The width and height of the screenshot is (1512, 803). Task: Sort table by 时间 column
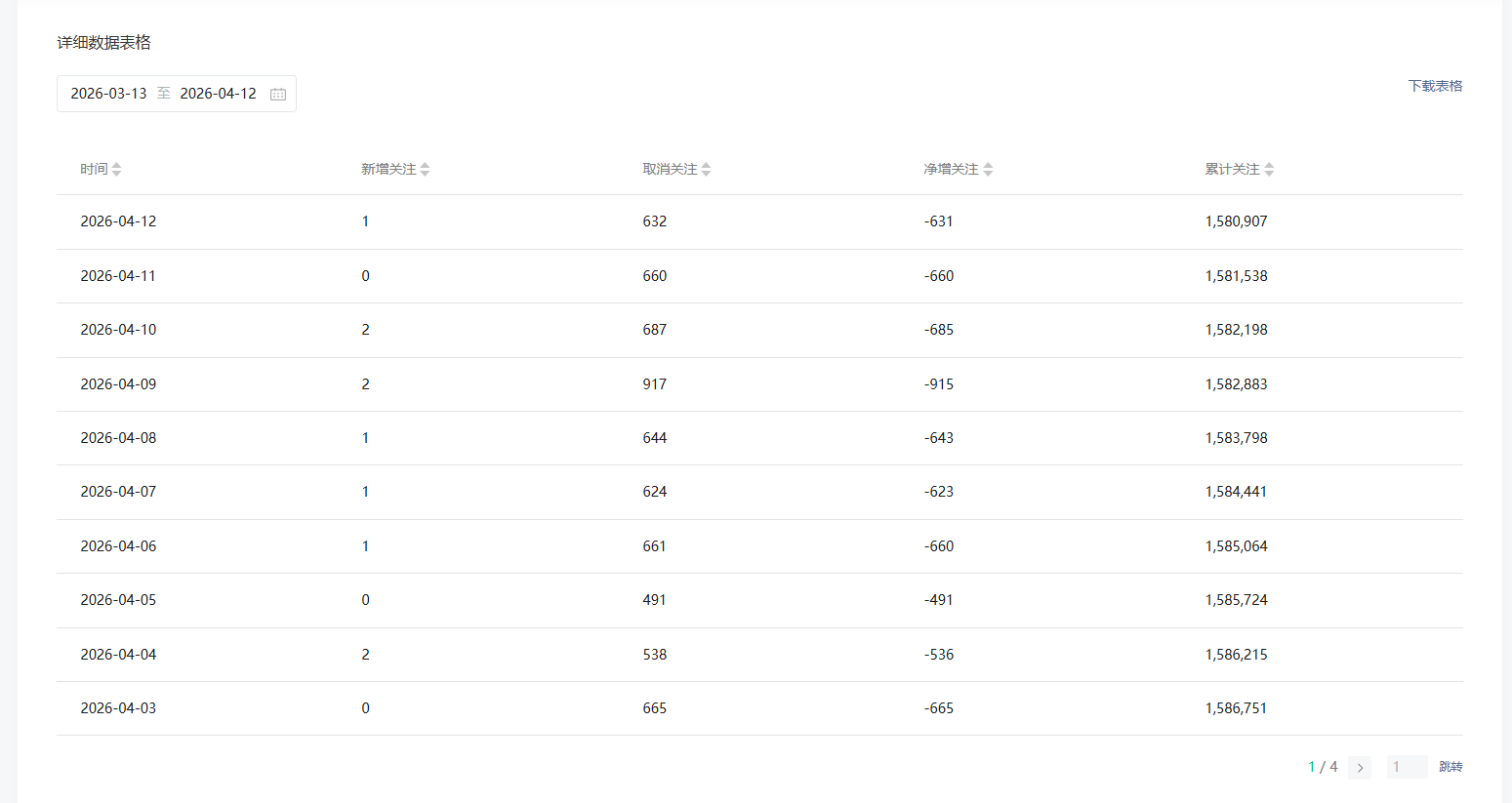116,170
